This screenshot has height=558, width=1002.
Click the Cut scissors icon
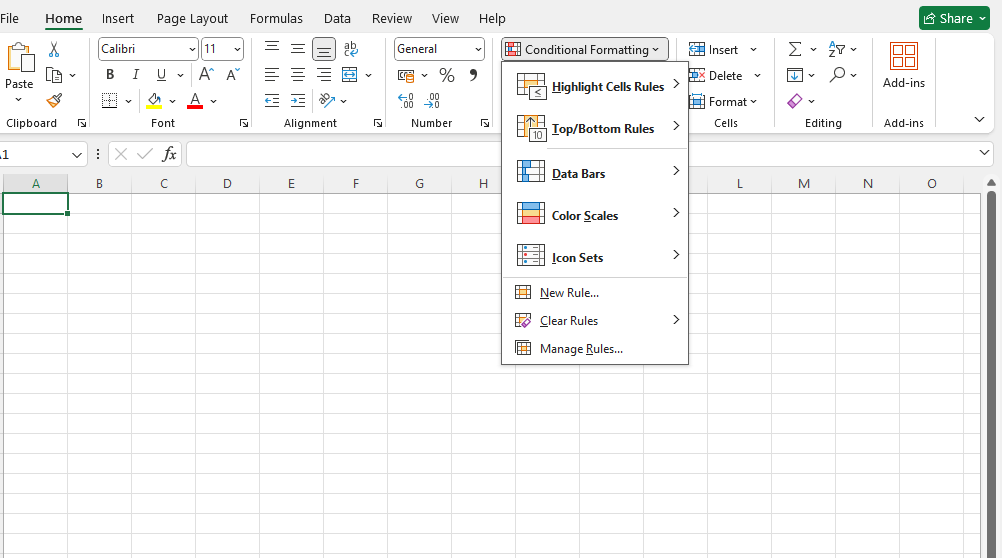pyautogui.click(x=54, y=49)
